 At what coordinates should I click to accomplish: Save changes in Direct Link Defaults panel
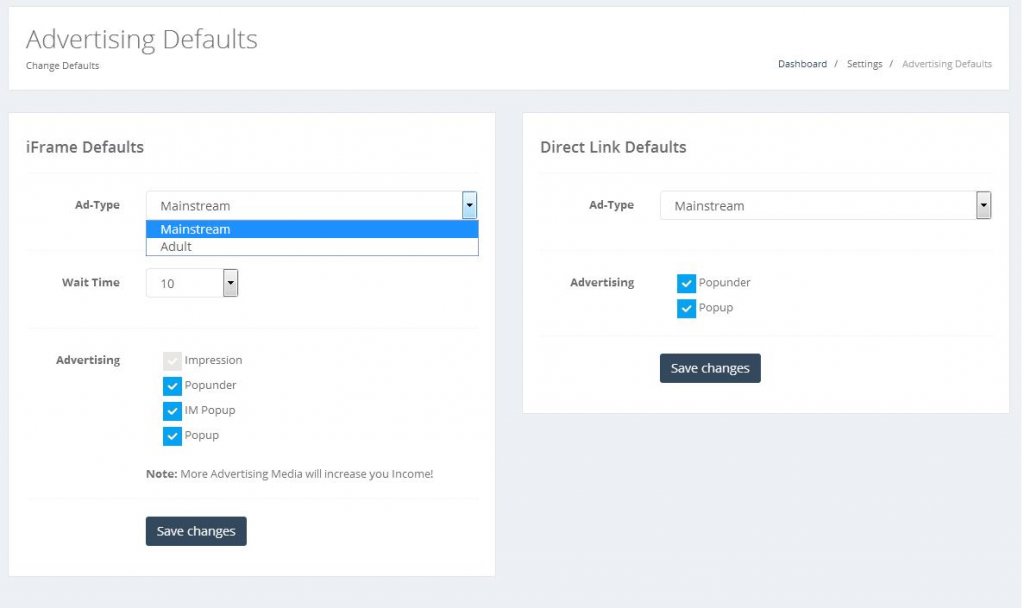click(x=710, y=368)
